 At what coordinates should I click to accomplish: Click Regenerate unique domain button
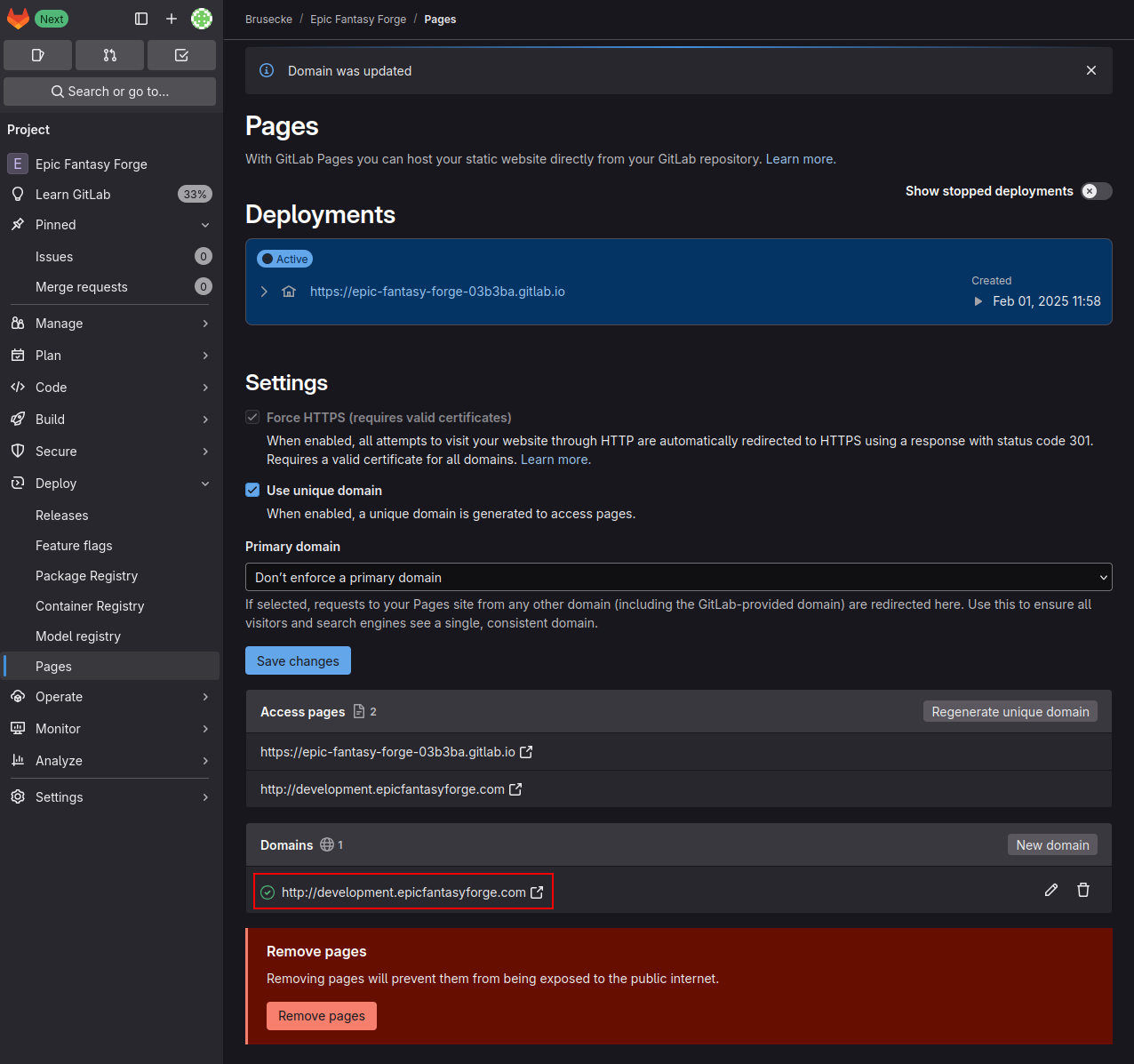point(1010,711)
